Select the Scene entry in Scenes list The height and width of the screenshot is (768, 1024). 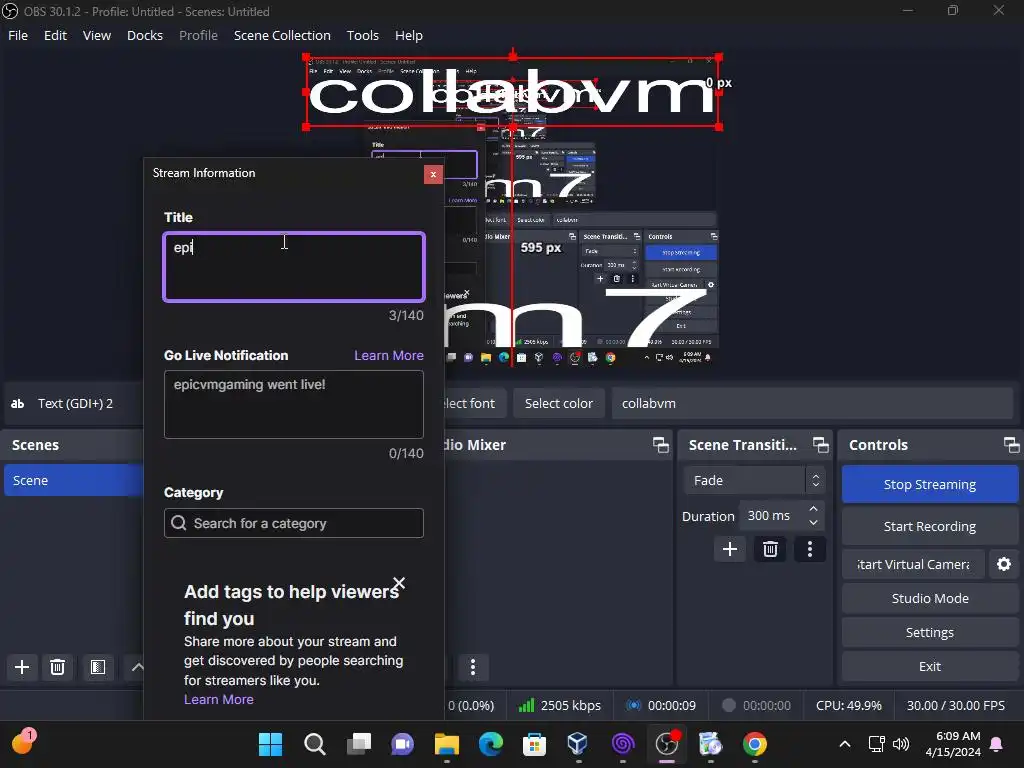coord(74,480)
